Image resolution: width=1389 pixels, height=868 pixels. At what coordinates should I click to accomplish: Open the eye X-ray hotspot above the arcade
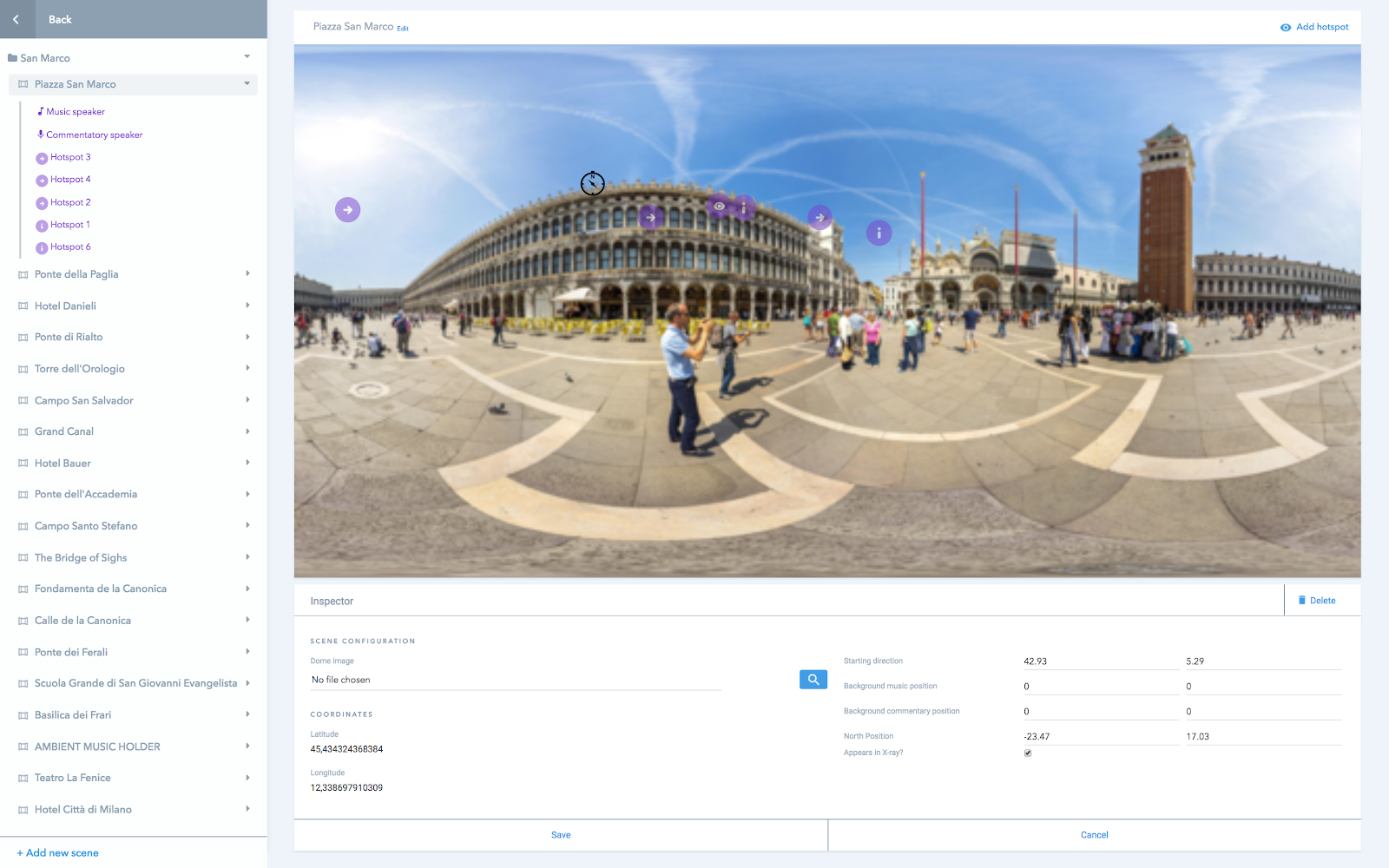[720, 206]
